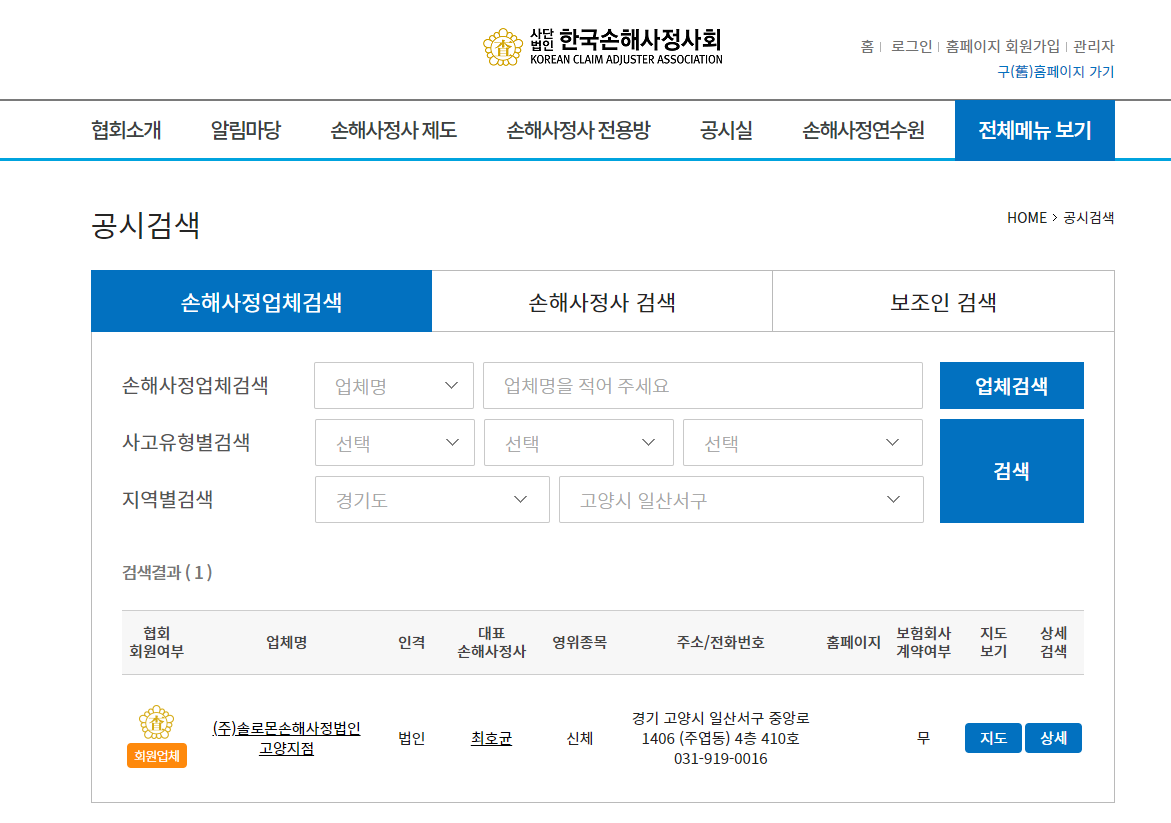This screenshot has height=823, width=1171.
Task: Click the 무 value in result row
Action: click(x=924, y=738)
